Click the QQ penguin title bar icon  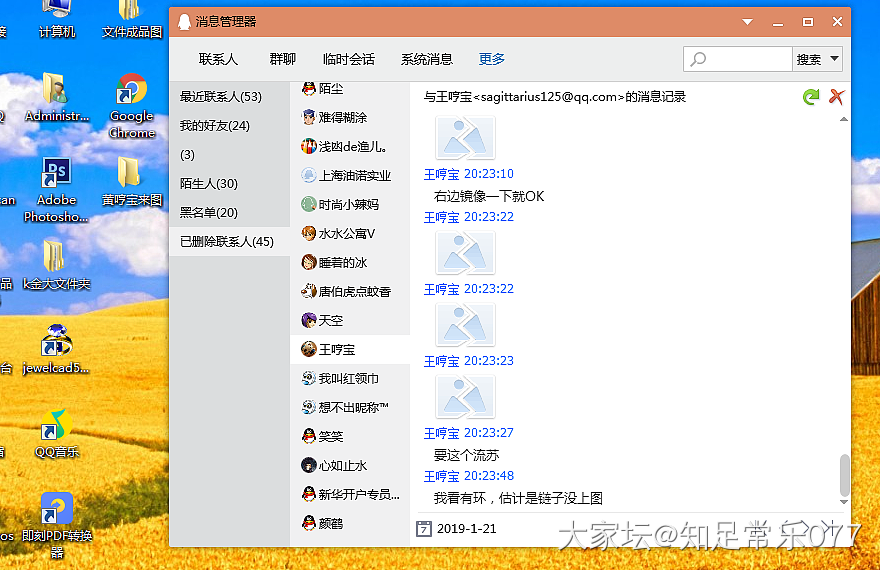point(184,22)
